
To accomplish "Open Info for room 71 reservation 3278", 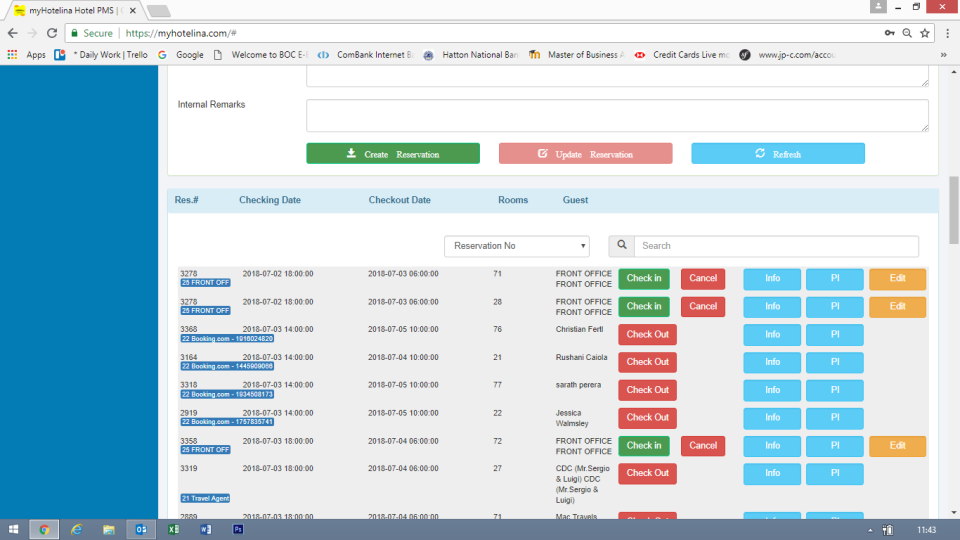I will (x=772, y=279).
